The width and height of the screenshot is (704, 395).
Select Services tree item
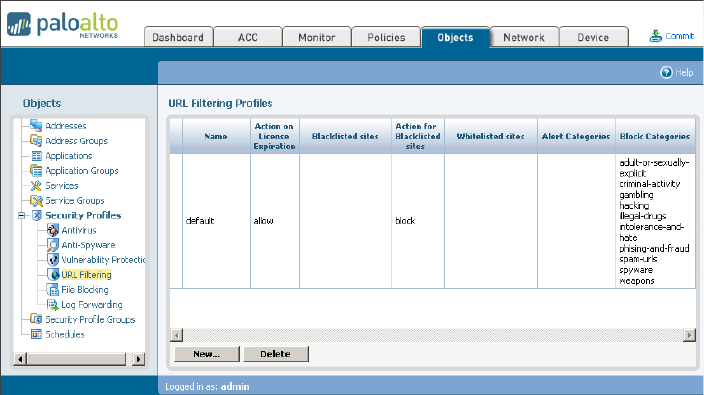point(62,186)
